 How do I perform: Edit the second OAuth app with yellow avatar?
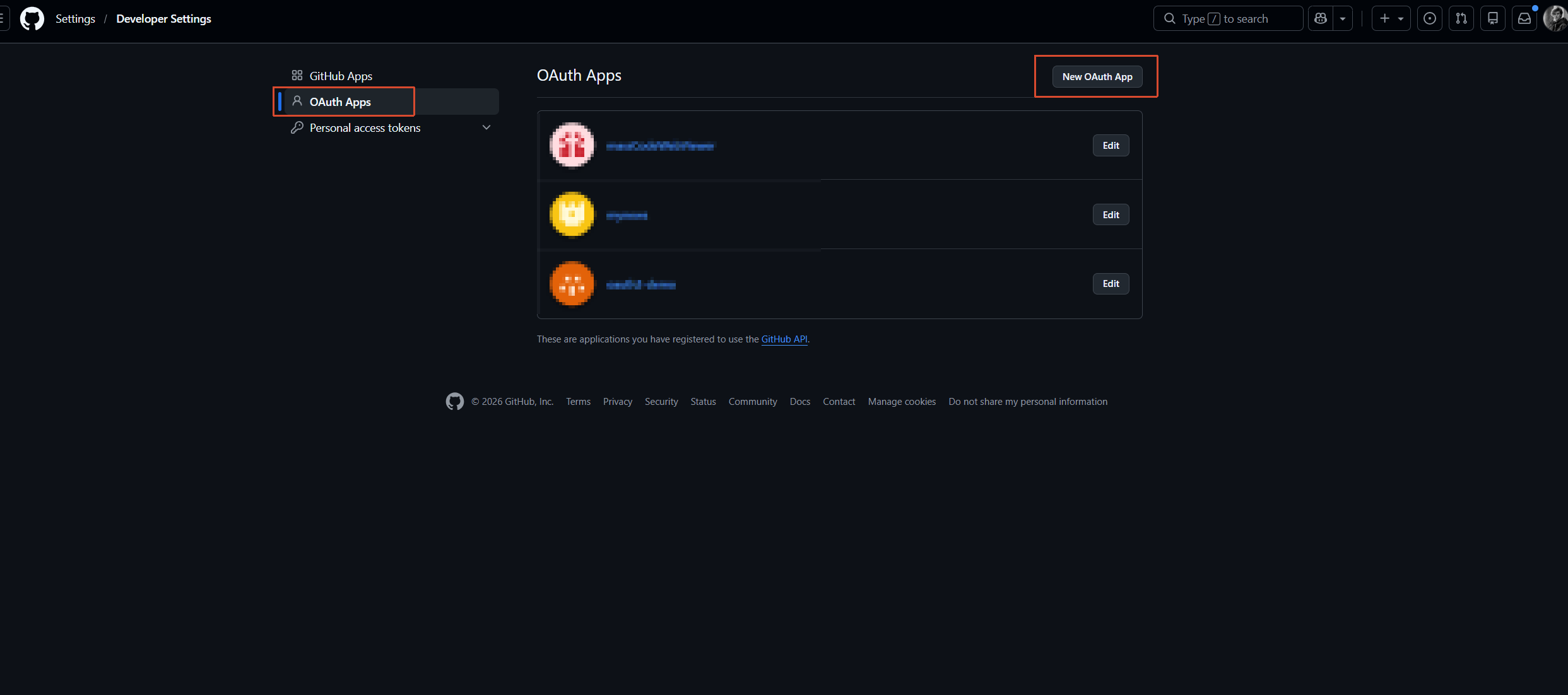point(1111,215)
